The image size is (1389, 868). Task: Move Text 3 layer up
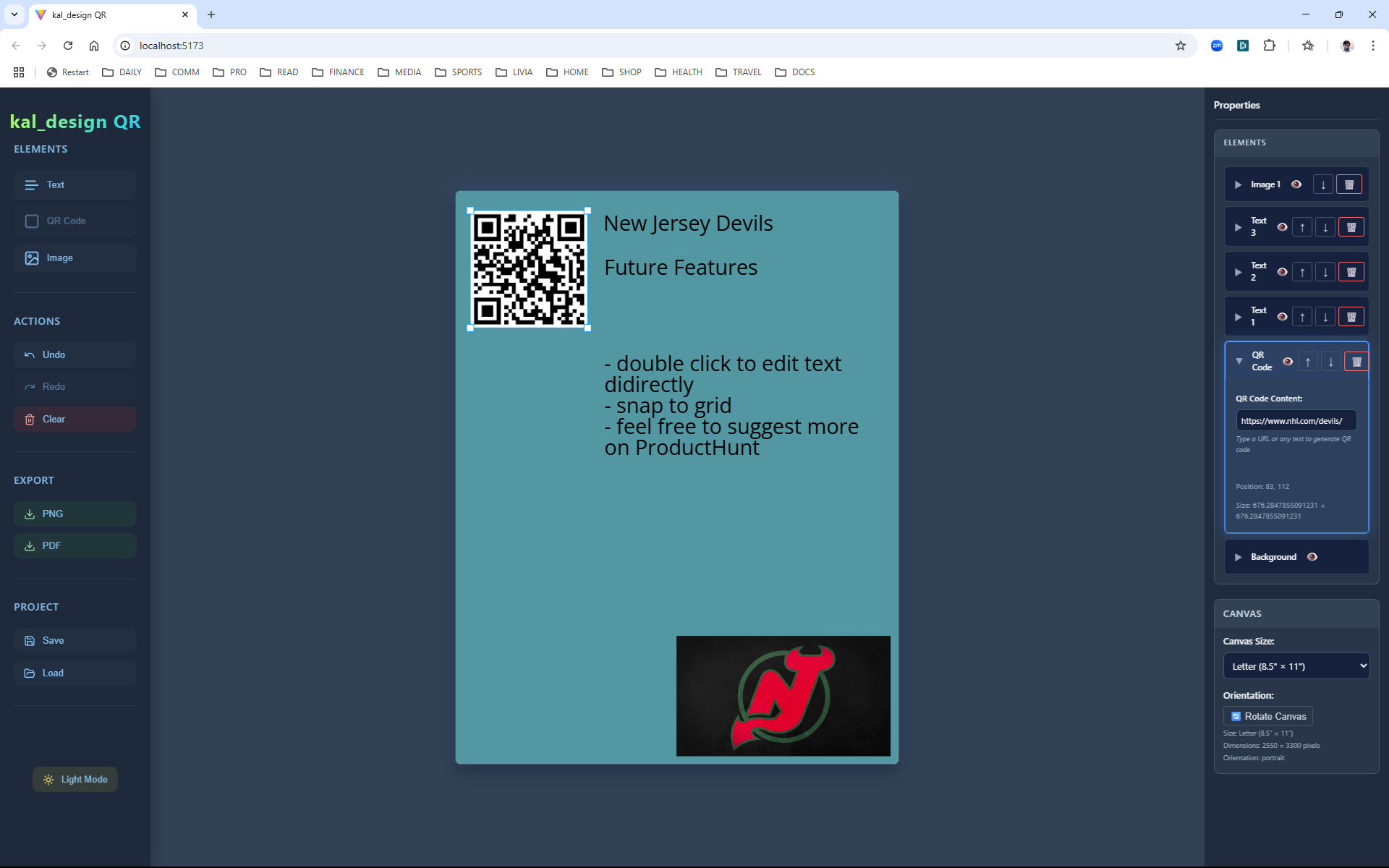coord(1302,227)
